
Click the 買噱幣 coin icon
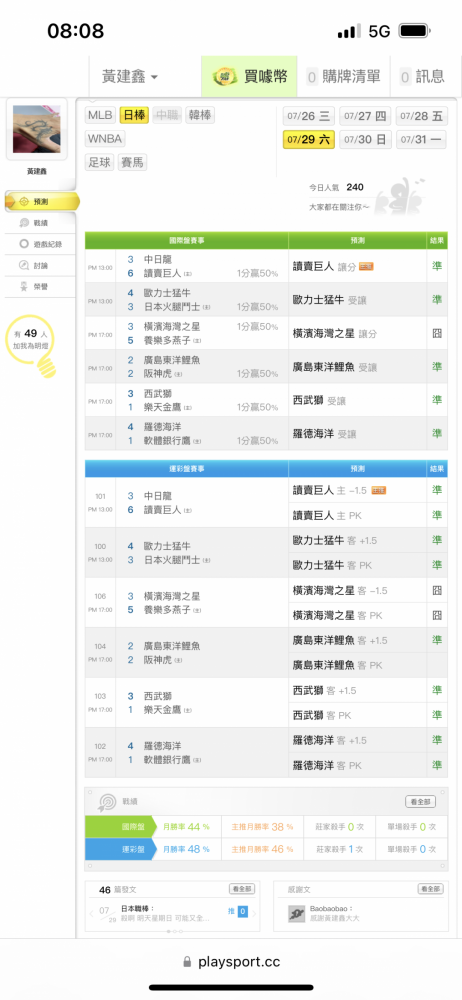click(x=225, y=77)
